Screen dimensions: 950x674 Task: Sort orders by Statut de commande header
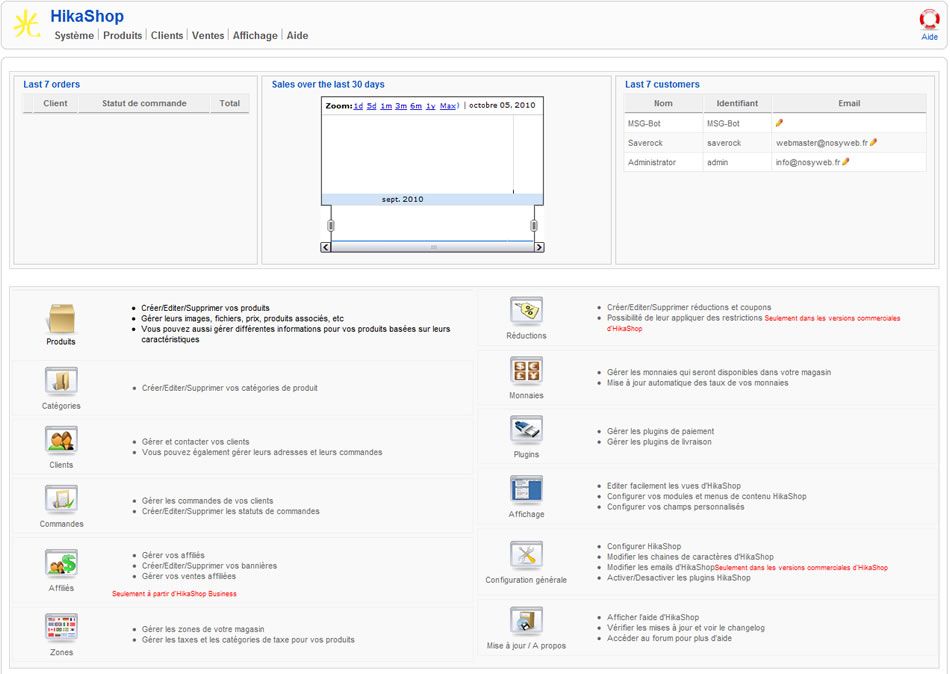(x=144, y=103)
